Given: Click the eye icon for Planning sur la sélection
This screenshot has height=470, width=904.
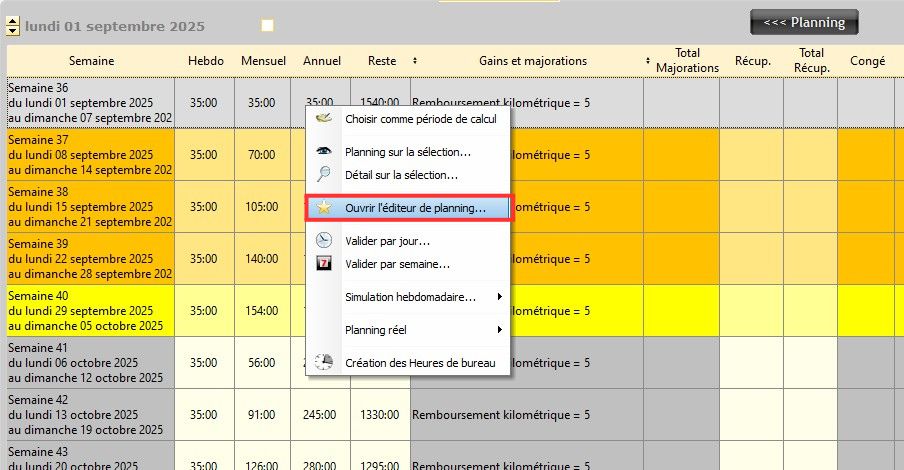Looking at the screenshot, I should click(324, 152).
